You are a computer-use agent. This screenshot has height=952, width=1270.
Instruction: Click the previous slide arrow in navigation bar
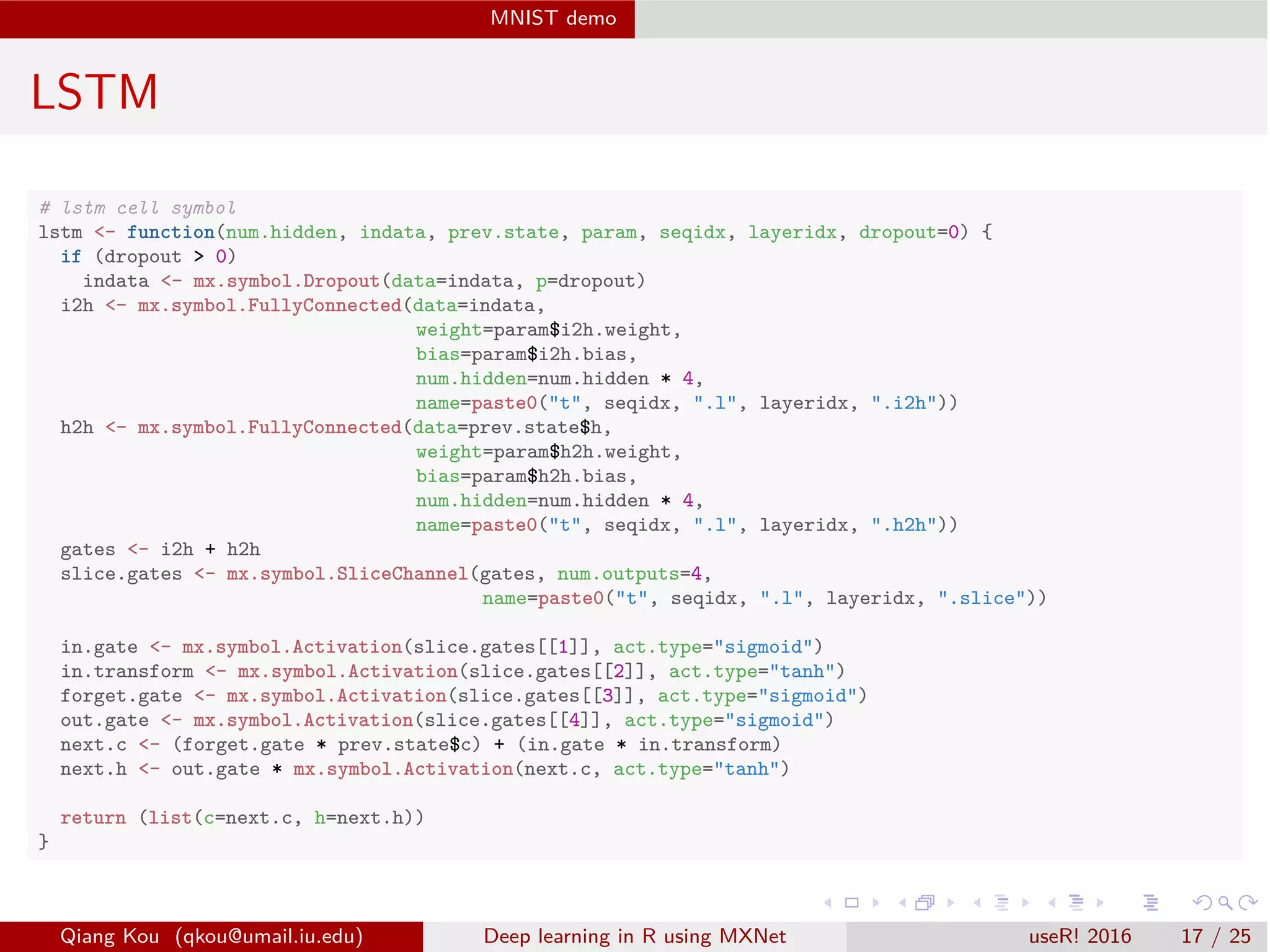tap(828, 903)
